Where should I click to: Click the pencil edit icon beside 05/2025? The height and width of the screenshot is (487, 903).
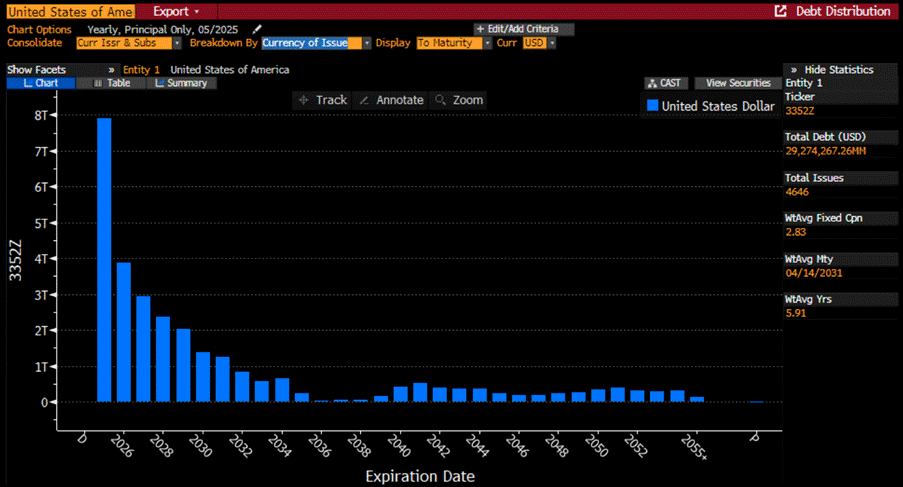point(257,29)
